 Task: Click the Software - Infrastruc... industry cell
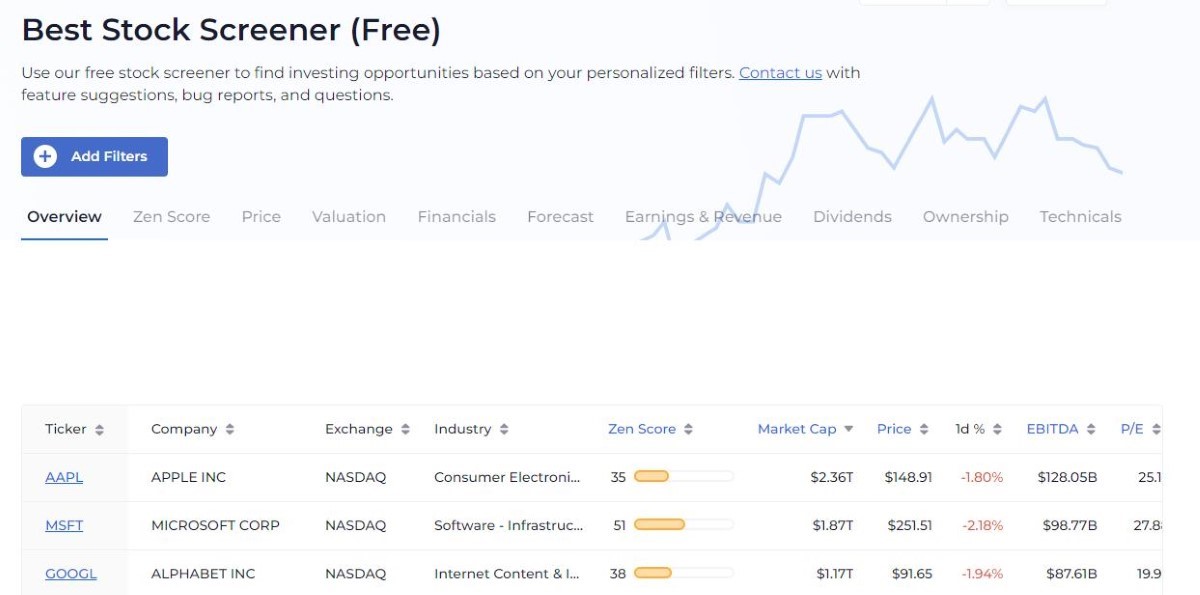tap(509, 526)
